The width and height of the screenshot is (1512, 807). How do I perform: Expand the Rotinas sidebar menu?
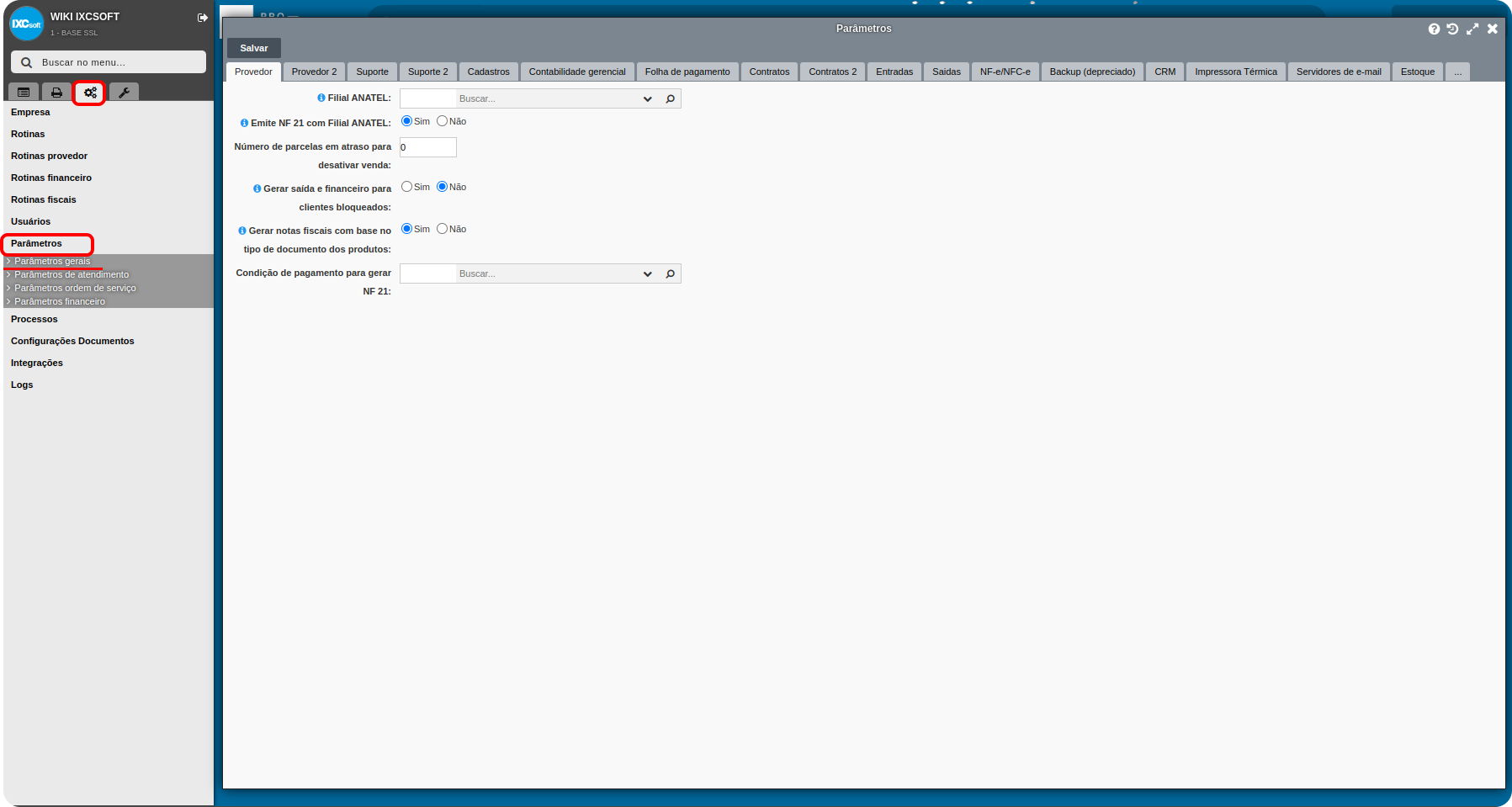point(28,134)
